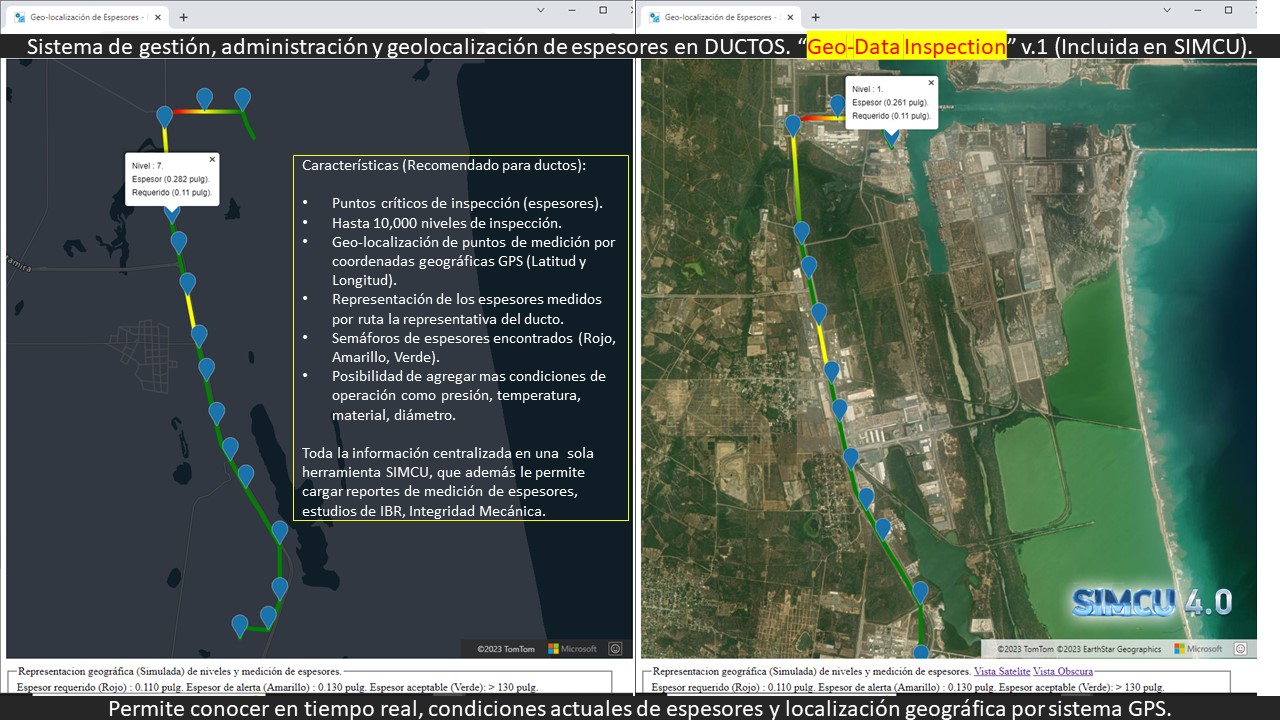Select the pin at the red segment's start on satellite map
The width and height of the screenshot is (1280, 720).
tap(793, 124)
